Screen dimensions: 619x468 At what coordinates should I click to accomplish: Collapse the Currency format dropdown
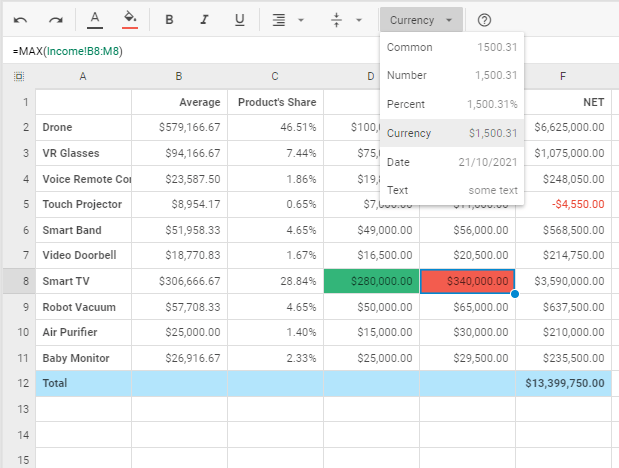[421, 20]
